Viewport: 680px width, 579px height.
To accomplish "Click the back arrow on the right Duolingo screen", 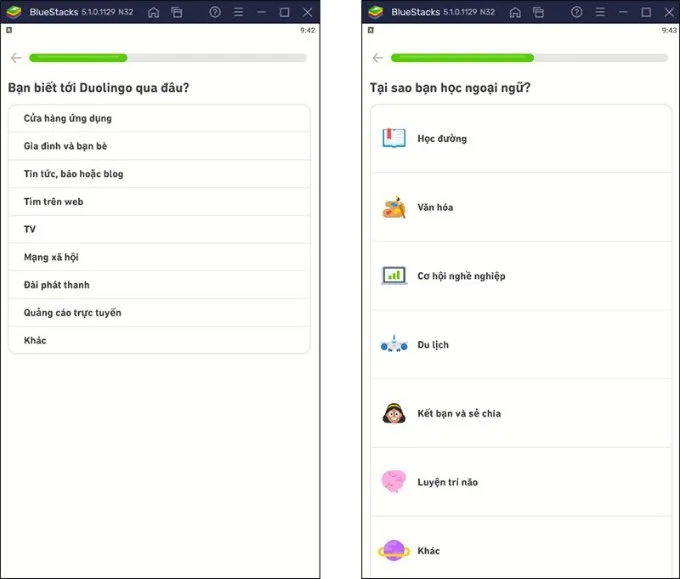I will click(x=378, y=58).
